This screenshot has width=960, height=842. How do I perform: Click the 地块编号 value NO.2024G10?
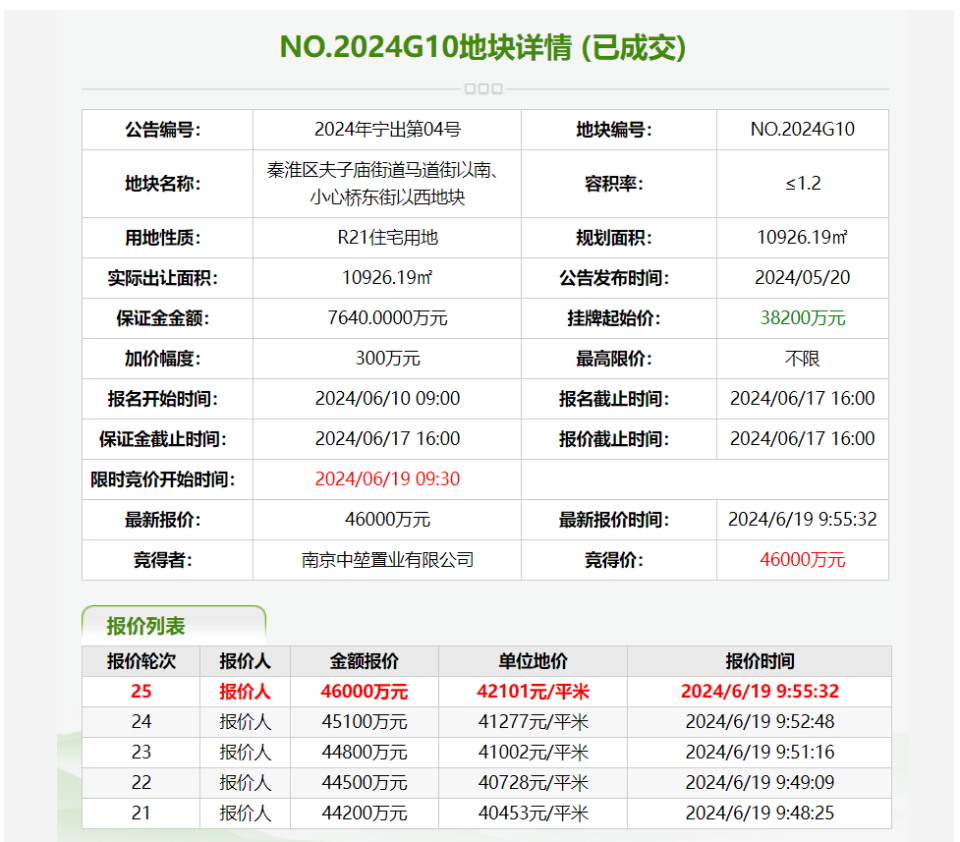point(802,129)
